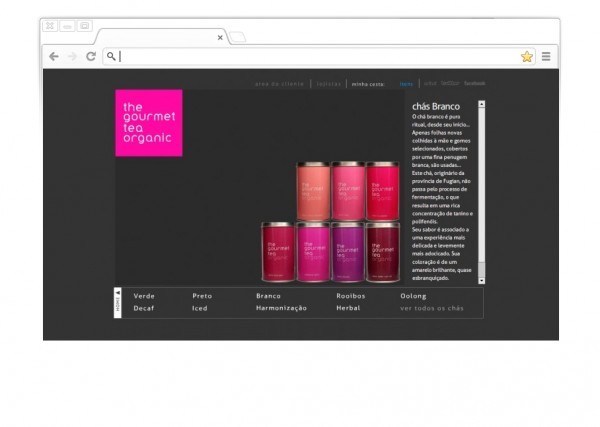Screen dimensions: 600x427
Task: Click the 'ver todos os chás' link
Action: point(432,309)
